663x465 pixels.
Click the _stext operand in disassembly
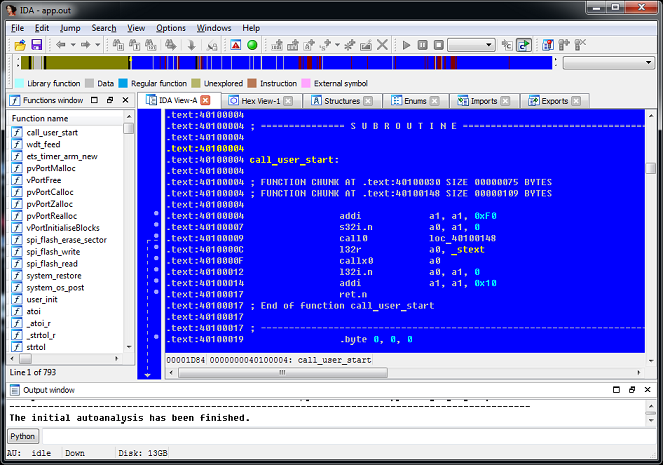[468, 250]
